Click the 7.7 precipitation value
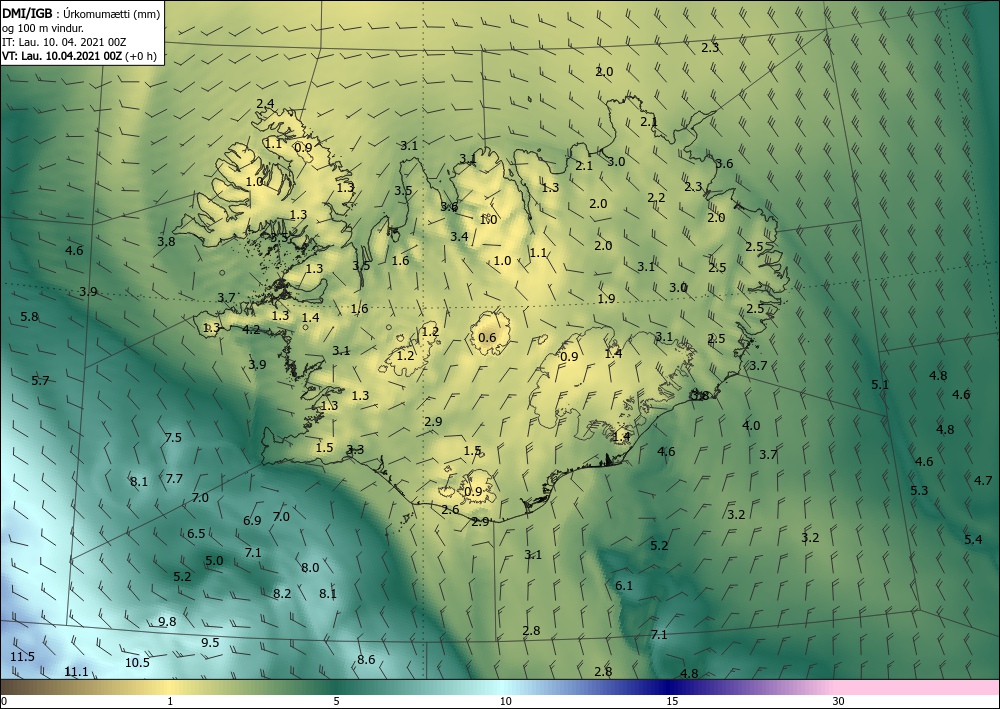1000x709 pixels. click(174, 478)
